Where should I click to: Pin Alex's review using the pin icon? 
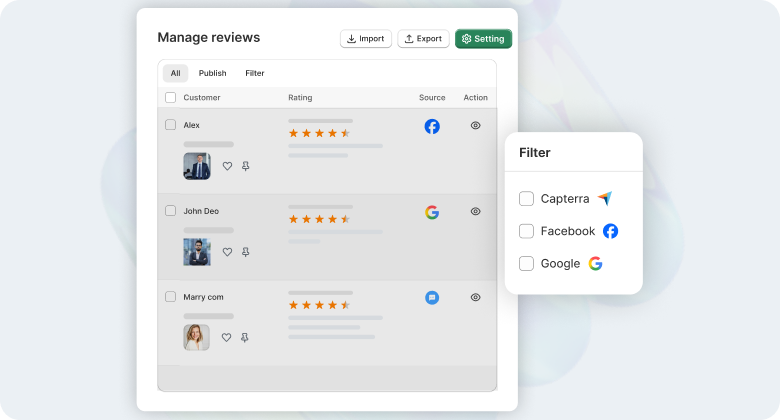[x=246, y=167]
